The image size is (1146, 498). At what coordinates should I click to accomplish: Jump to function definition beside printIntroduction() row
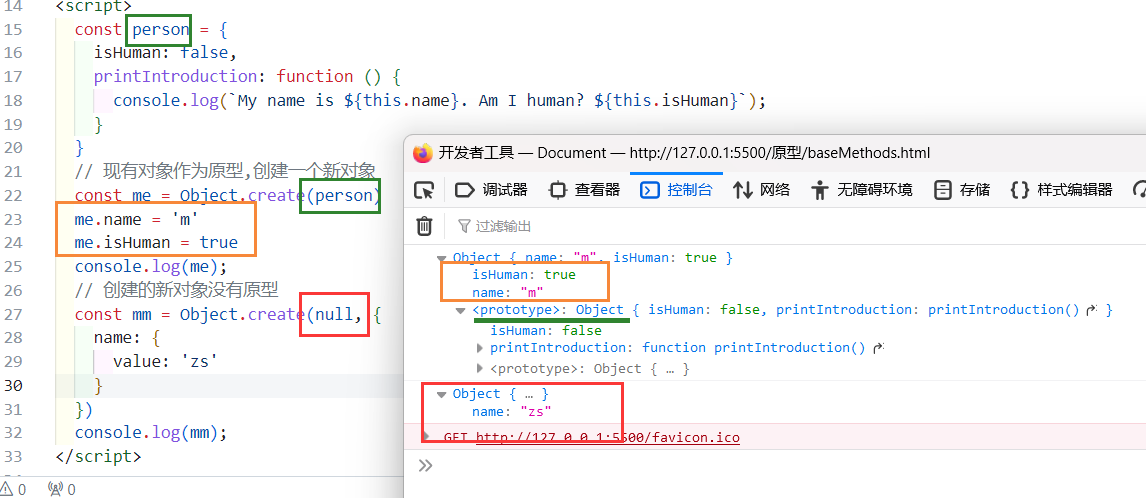879,347
